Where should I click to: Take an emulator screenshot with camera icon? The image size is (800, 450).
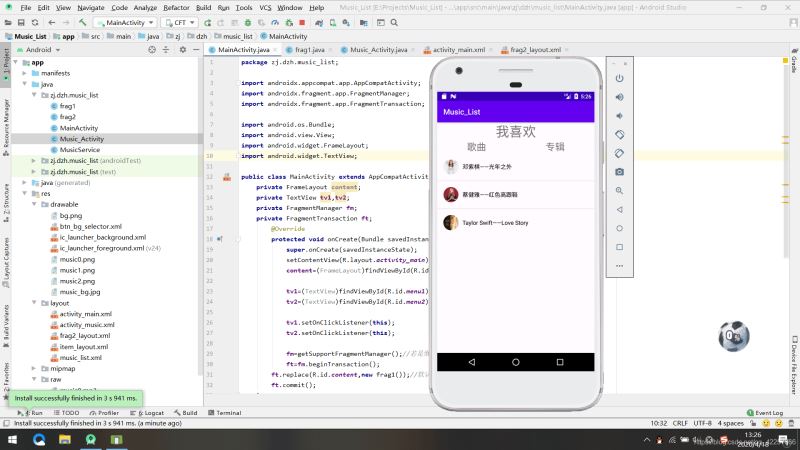[620, 172]
